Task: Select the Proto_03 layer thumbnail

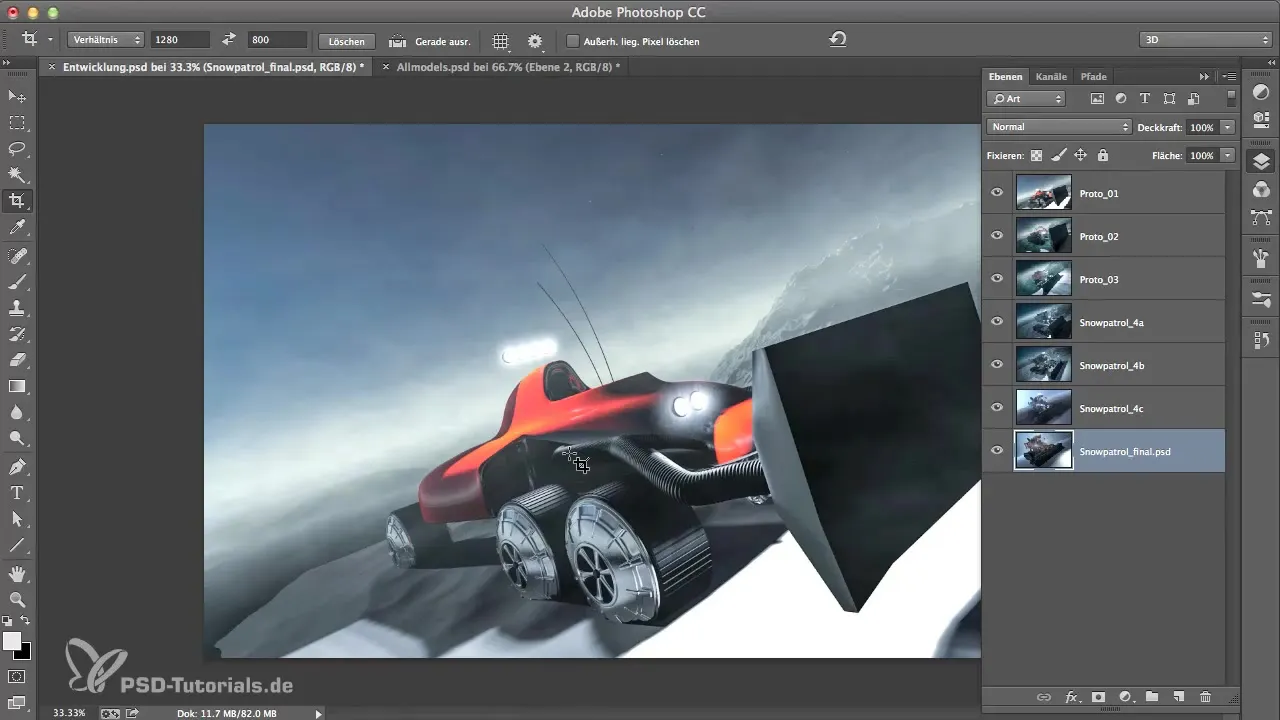Action: point(1043,279)
